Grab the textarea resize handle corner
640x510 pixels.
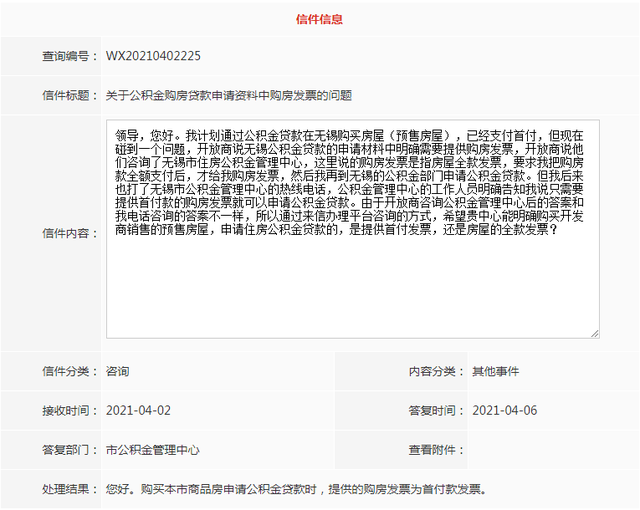click(595, 333)
